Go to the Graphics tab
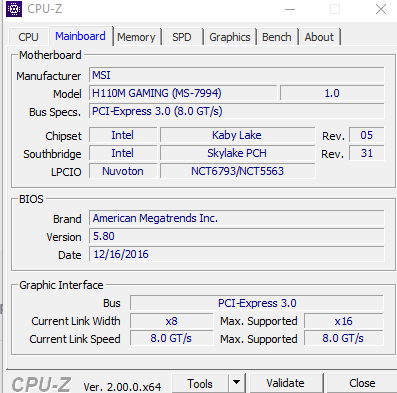 pyautogui.click(x=230, y=37)
